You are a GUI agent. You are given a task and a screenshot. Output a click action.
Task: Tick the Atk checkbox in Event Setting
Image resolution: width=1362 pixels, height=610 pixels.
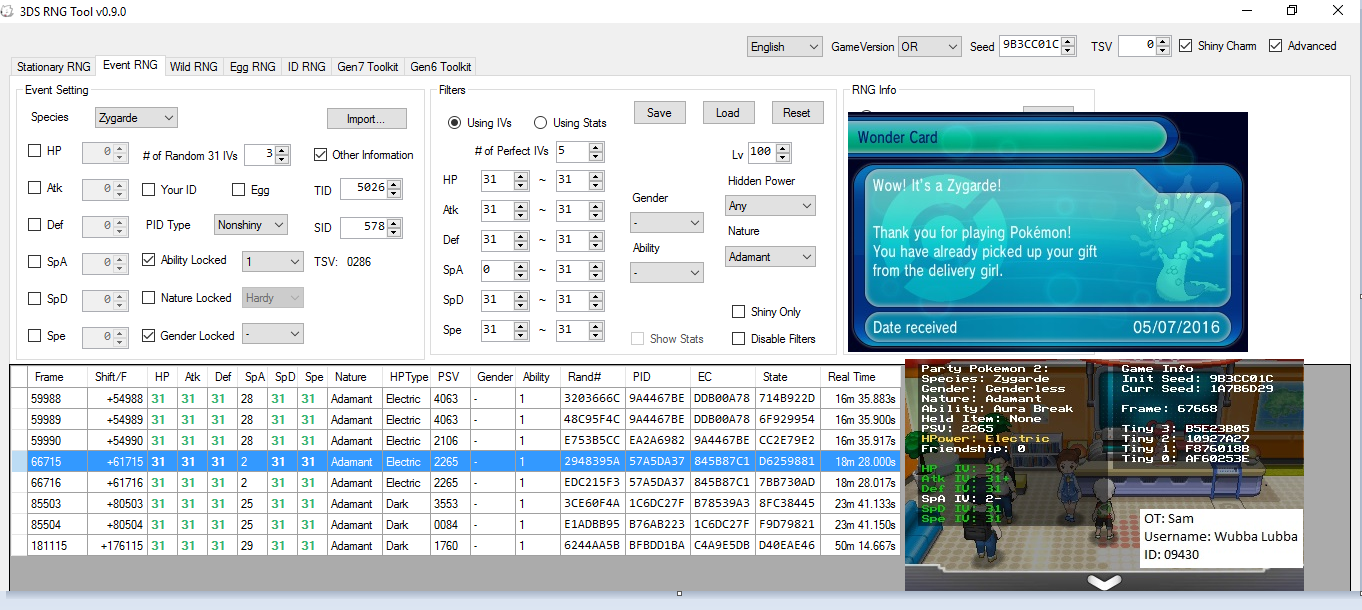click(x=35, y=188)
